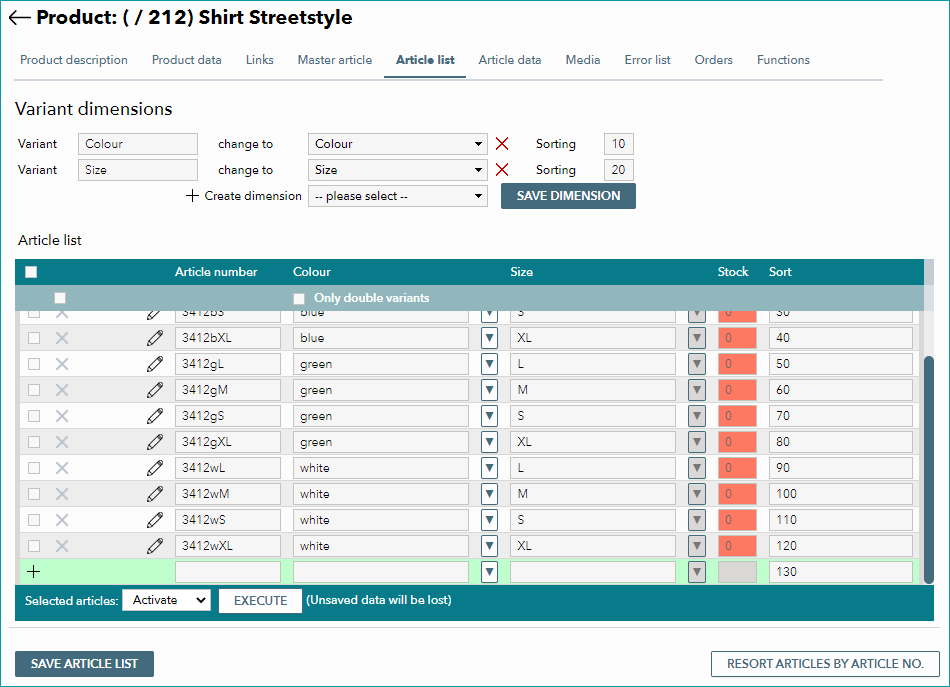Switch to the Product description tab
950x687 pixels.
(74, 60)
